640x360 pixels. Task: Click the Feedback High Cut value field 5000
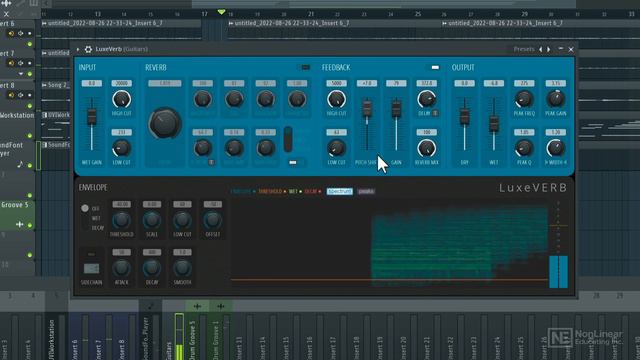336,83
